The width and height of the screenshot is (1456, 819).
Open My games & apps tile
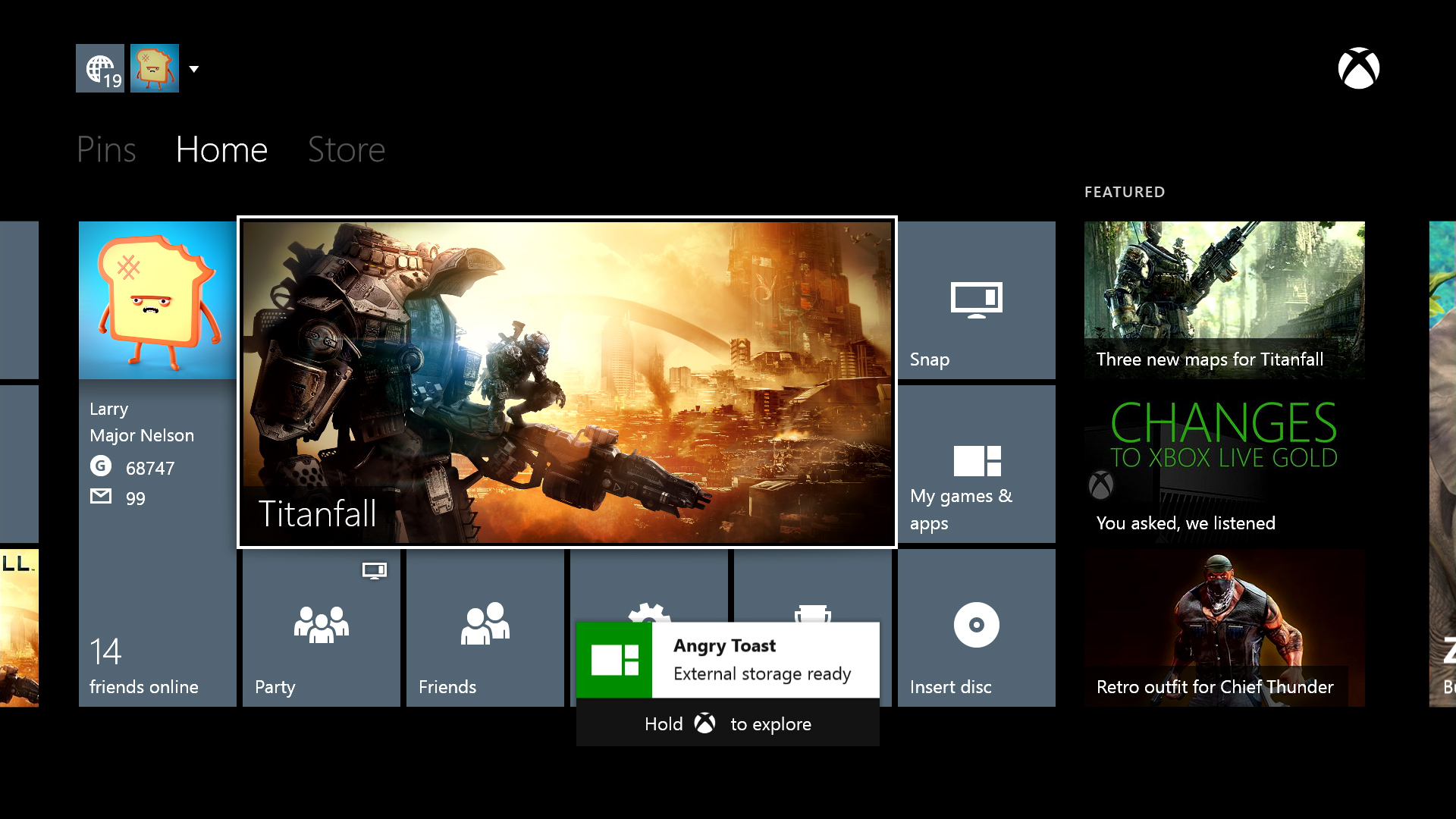click(x=977, y=464)
